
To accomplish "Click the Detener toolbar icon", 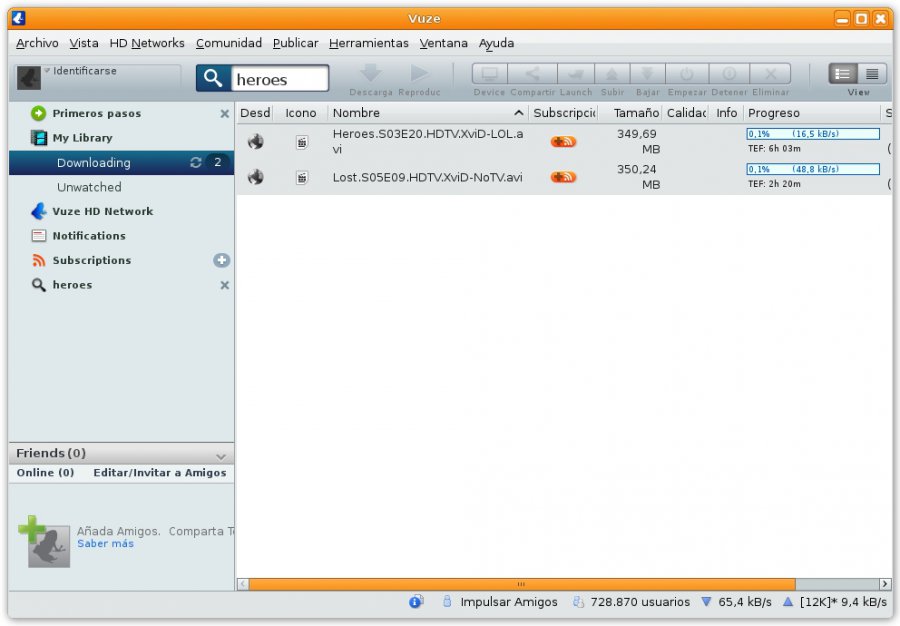I will click(x=729, y=74).
